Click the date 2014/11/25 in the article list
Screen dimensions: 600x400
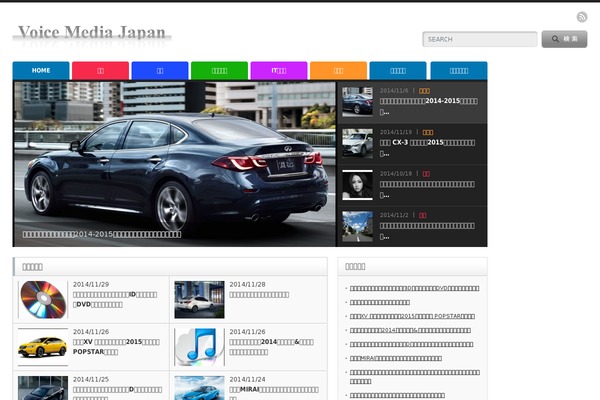[x=91, y=379]
